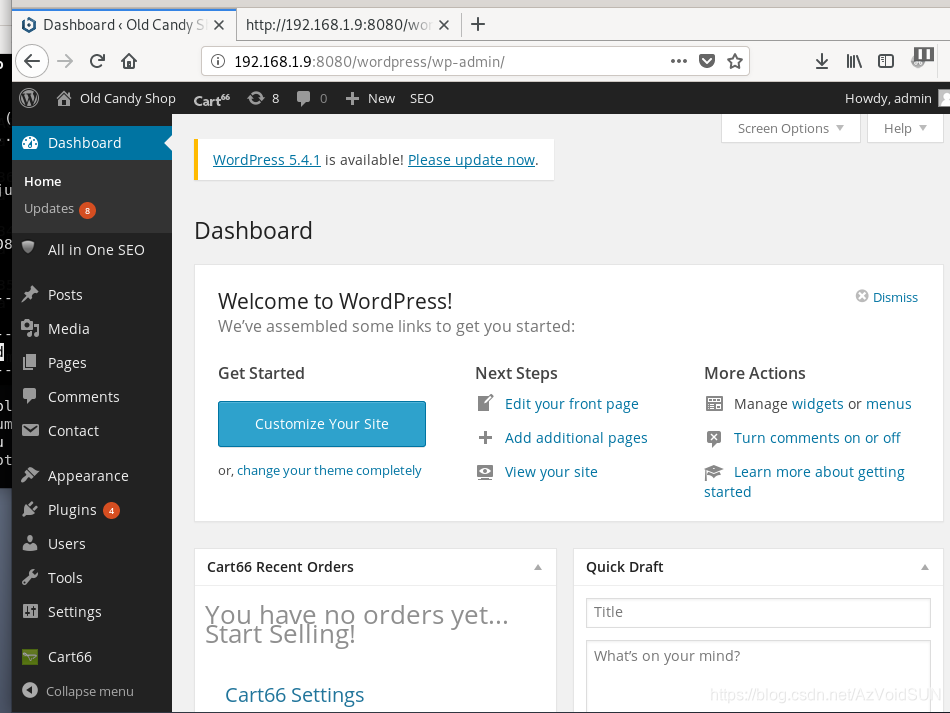
Task: Click the What's on your mind textarea
Action: 758,676
